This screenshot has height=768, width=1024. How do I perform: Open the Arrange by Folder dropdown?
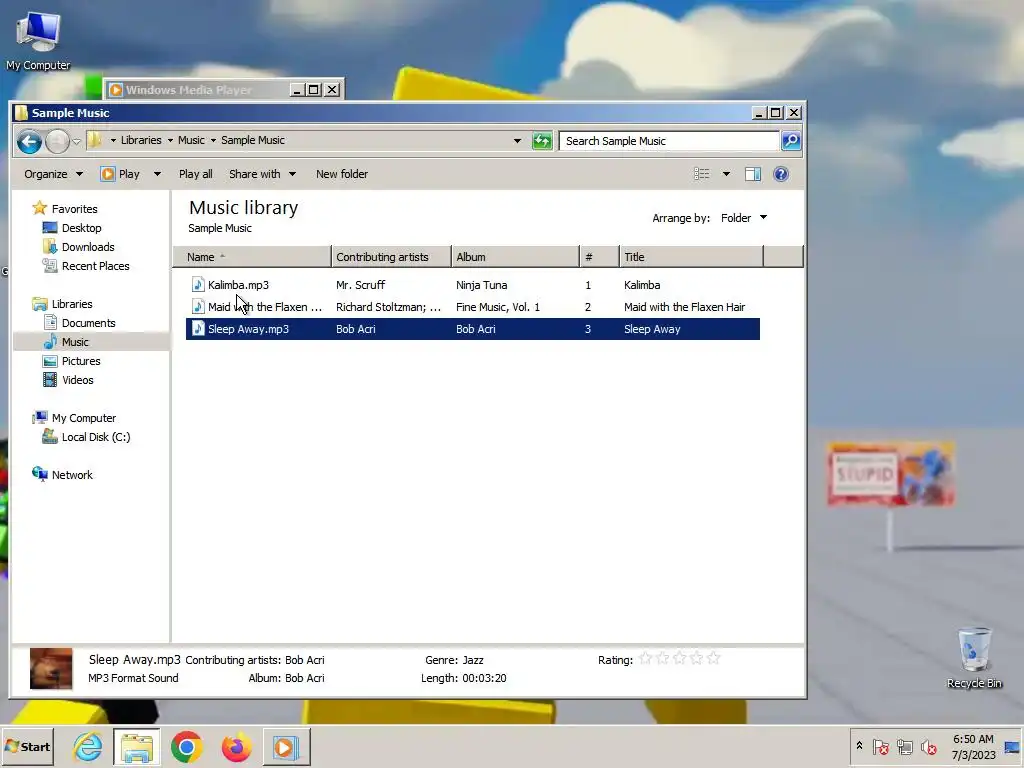point(744,217)
